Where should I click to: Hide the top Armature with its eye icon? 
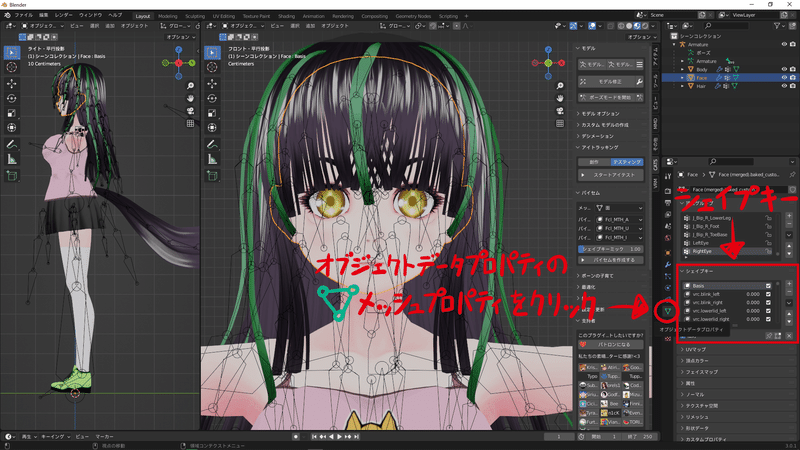pyautogui.click(x=784, y=44)
